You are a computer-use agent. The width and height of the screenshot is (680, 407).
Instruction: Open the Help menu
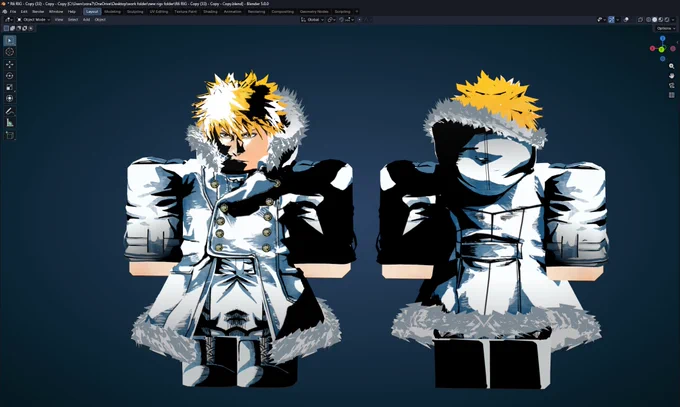pyautogui.click(x=72, y=12)
